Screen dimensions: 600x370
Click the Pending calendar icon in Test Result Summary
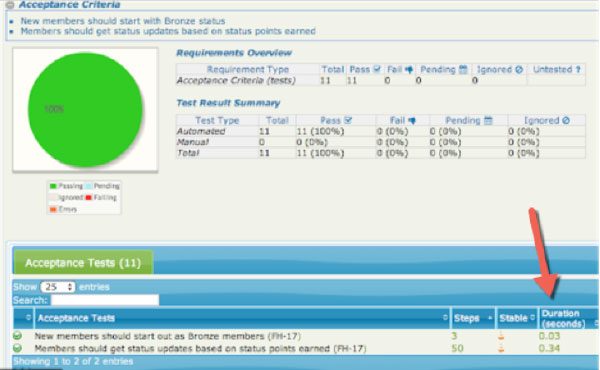pos(488,121)
